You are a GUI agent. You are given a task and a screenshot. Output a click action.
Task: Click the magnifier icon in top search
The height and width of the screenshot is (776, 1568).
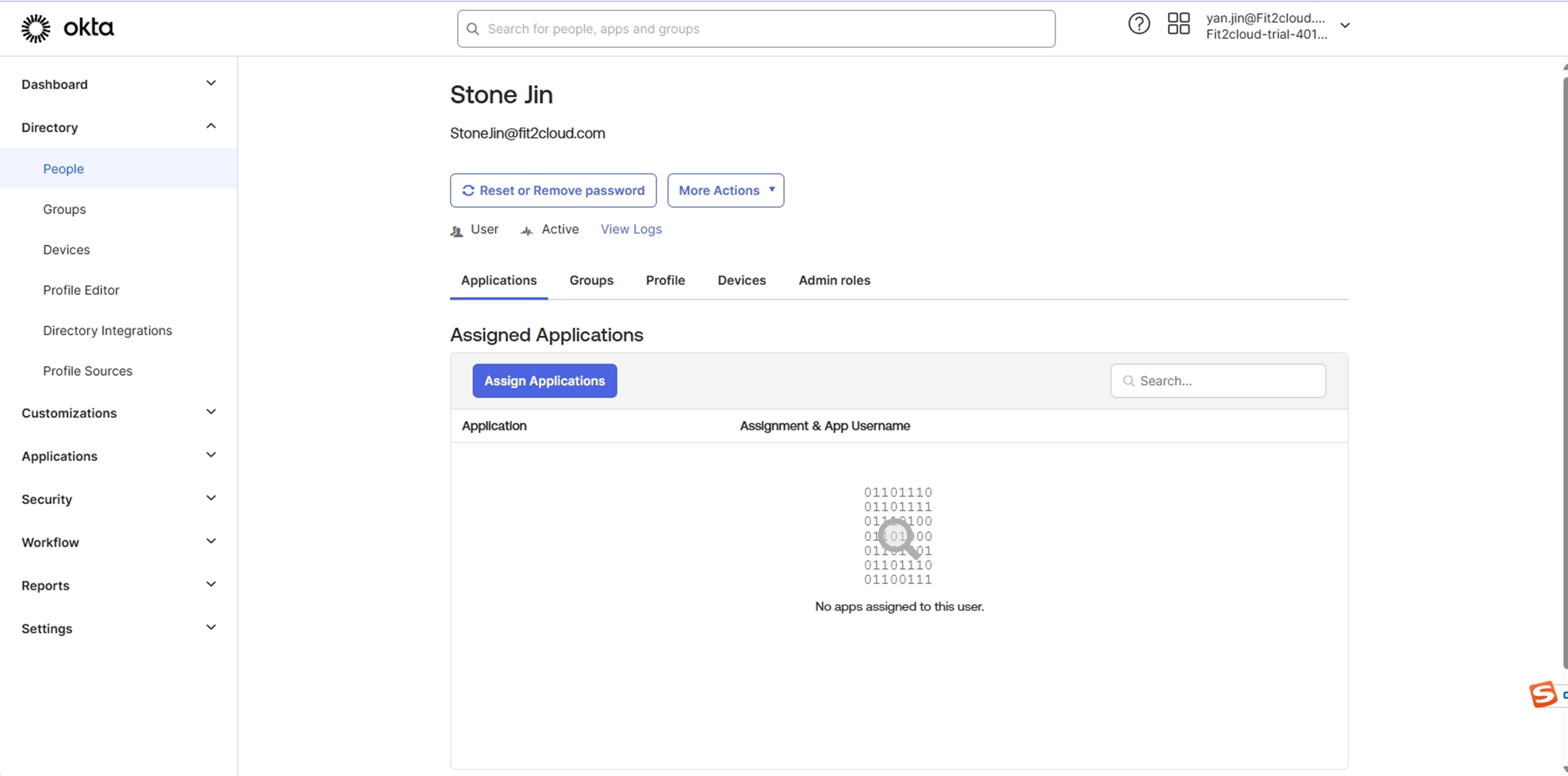(472, 29)
